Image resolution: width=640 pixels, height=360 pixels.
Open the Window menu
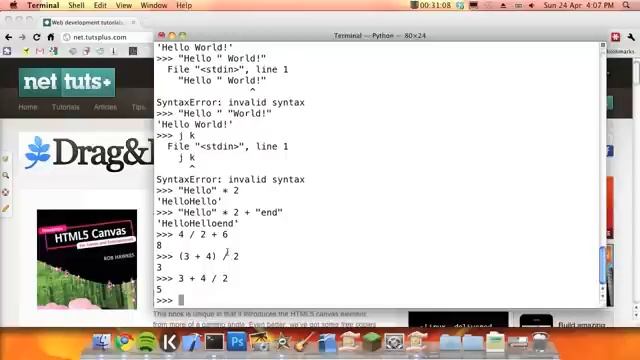153,5
